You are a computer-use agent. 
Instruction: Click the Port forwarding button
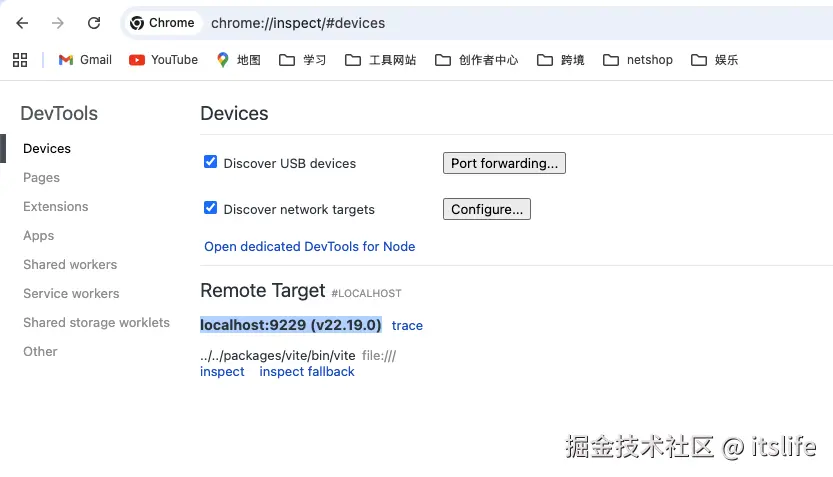(x=504, y=163)
